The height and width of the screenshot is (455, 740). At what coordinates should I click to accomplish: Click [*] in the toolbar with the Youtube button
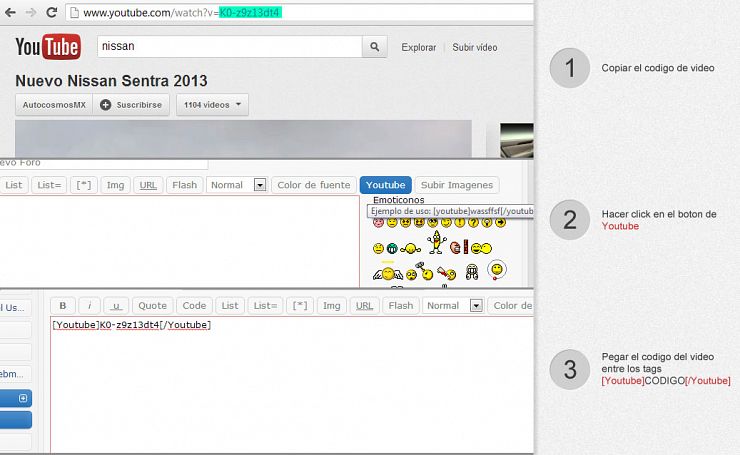coord(84,185)
